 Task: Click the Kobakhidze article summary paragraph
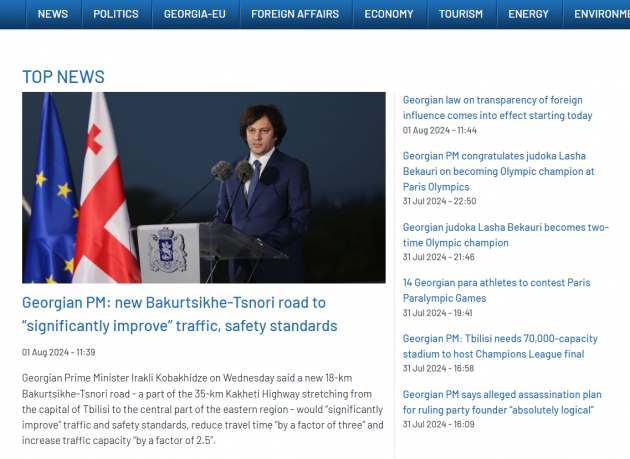pyautogui.click(x=202, y=409)
